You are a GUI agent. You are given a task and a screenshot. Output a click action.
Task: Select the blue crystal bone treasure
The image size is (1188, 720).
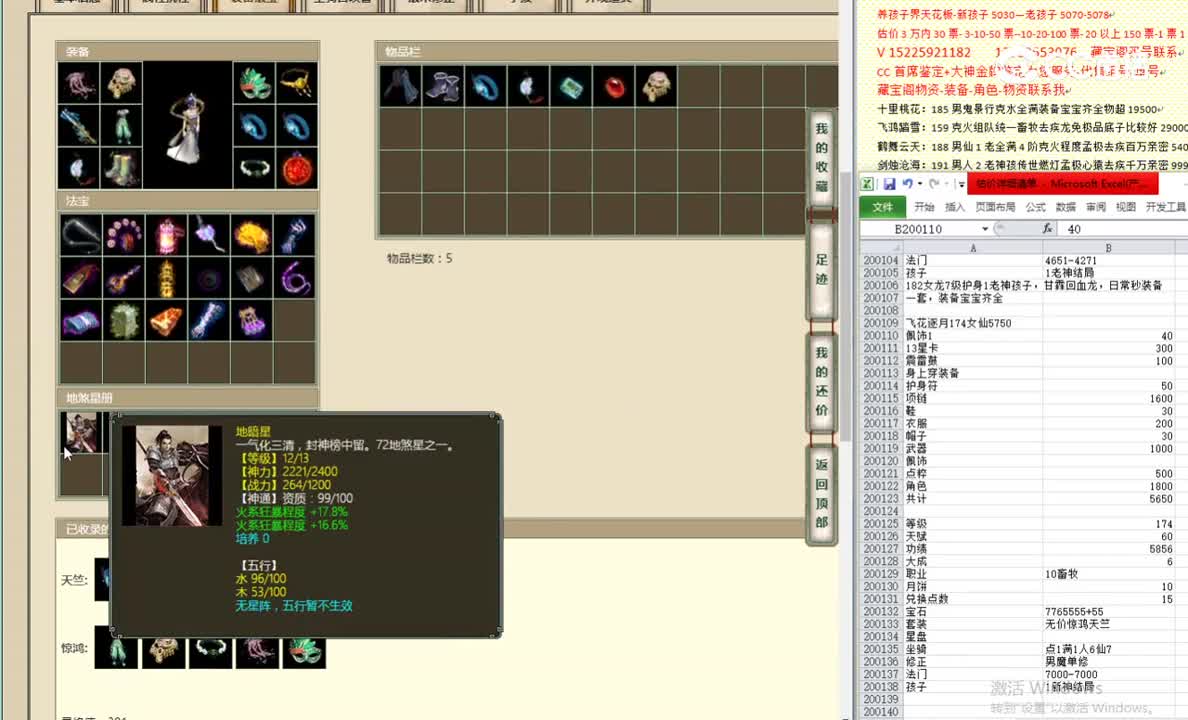pyautogui.click(x=209, y=321)
